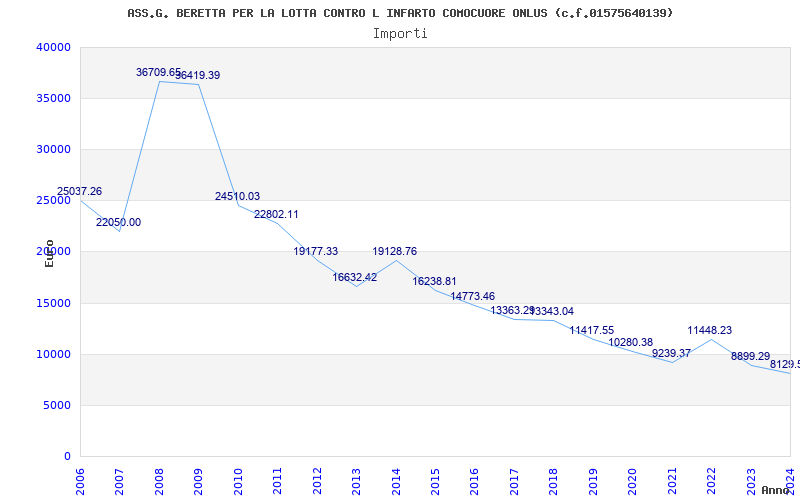This screenshot has width=800, height=500.
Task: Click the 2012 x-axis year label
Action: coord(317,481)
